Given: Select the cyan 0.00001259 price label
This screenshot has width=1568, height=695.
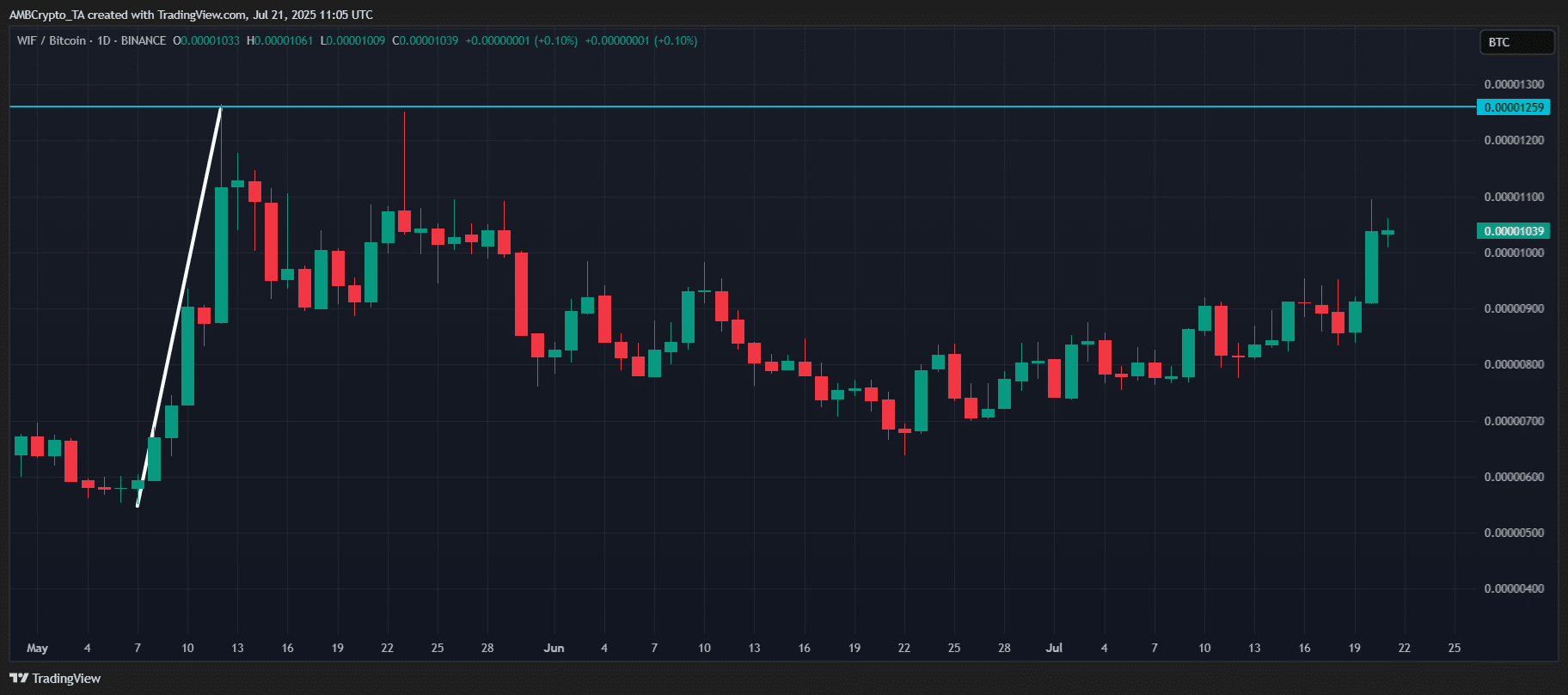Looking at the screenshot, I should [1514, 107].
